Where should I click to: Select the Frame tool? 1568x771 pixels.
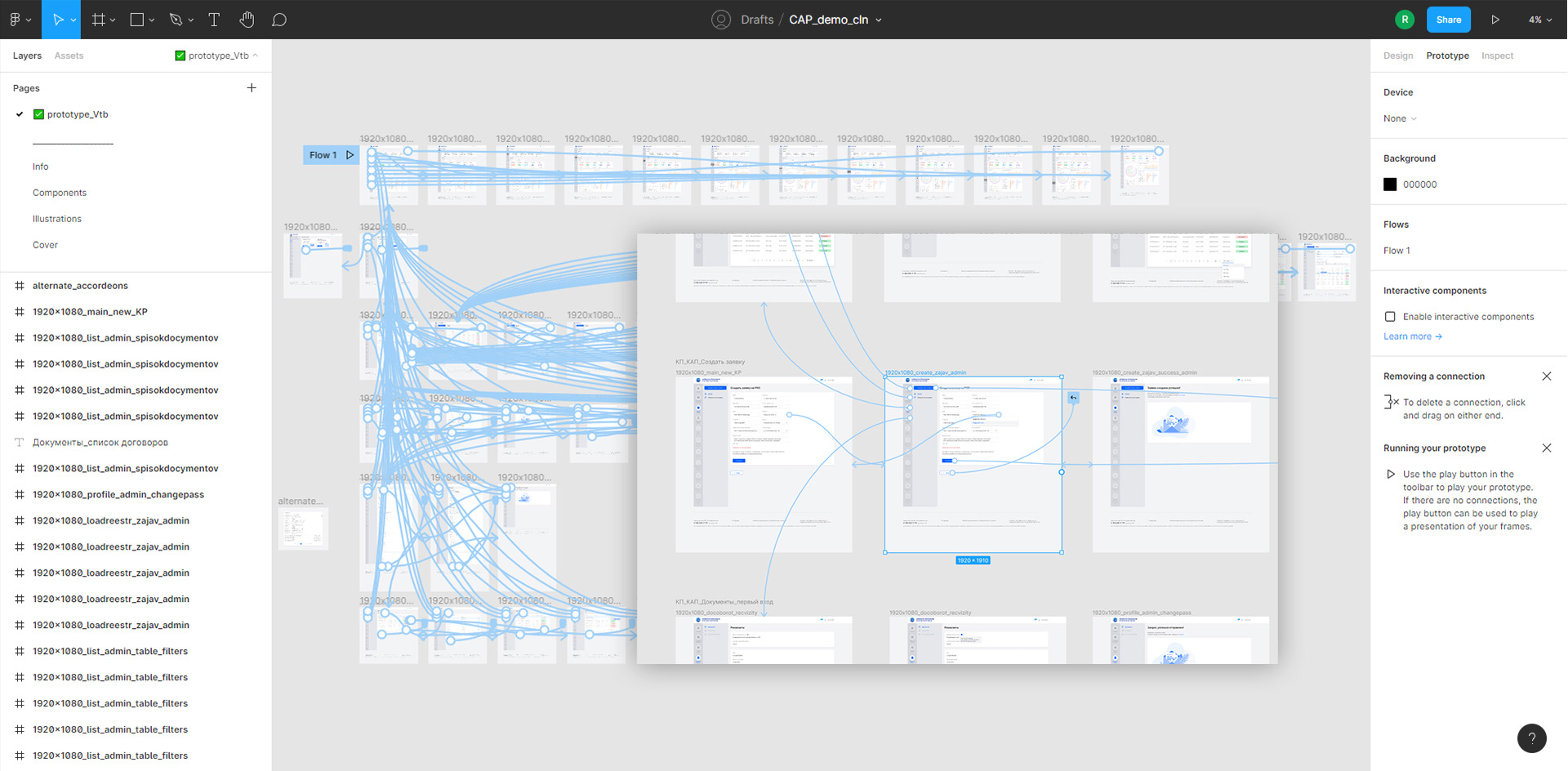(x=98, y=20)
